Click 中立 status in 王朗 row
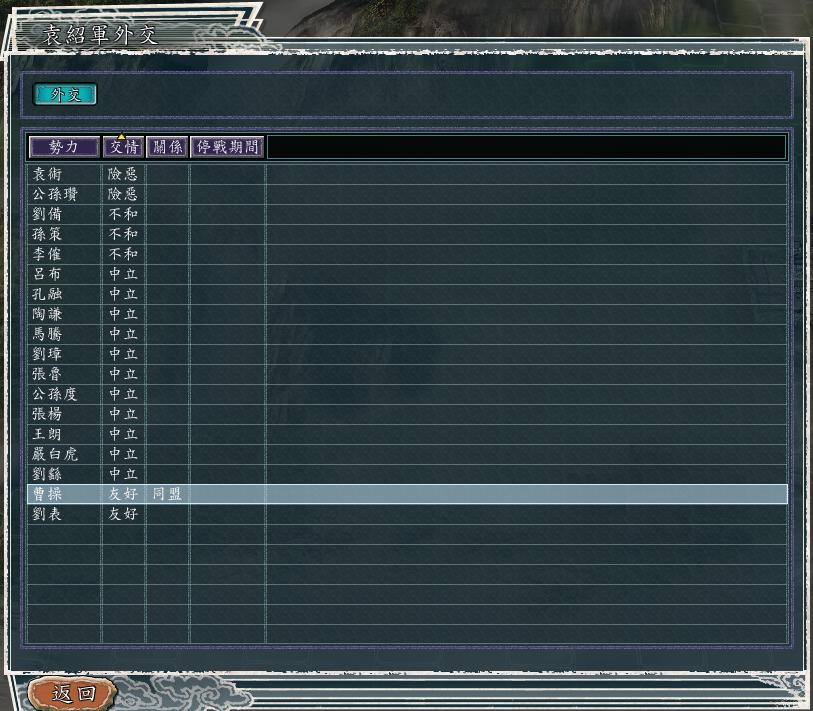Viewport: 813px width, 711px height. [123, 434]
